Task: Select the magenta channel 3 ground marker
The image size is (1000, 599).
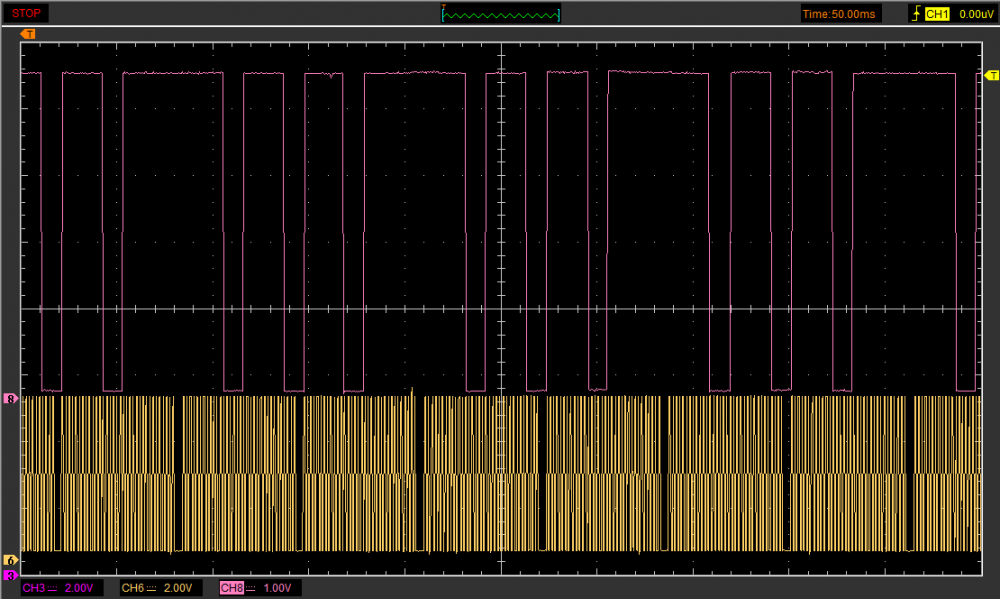Action: pyautogui.click(x=11, y=575)
